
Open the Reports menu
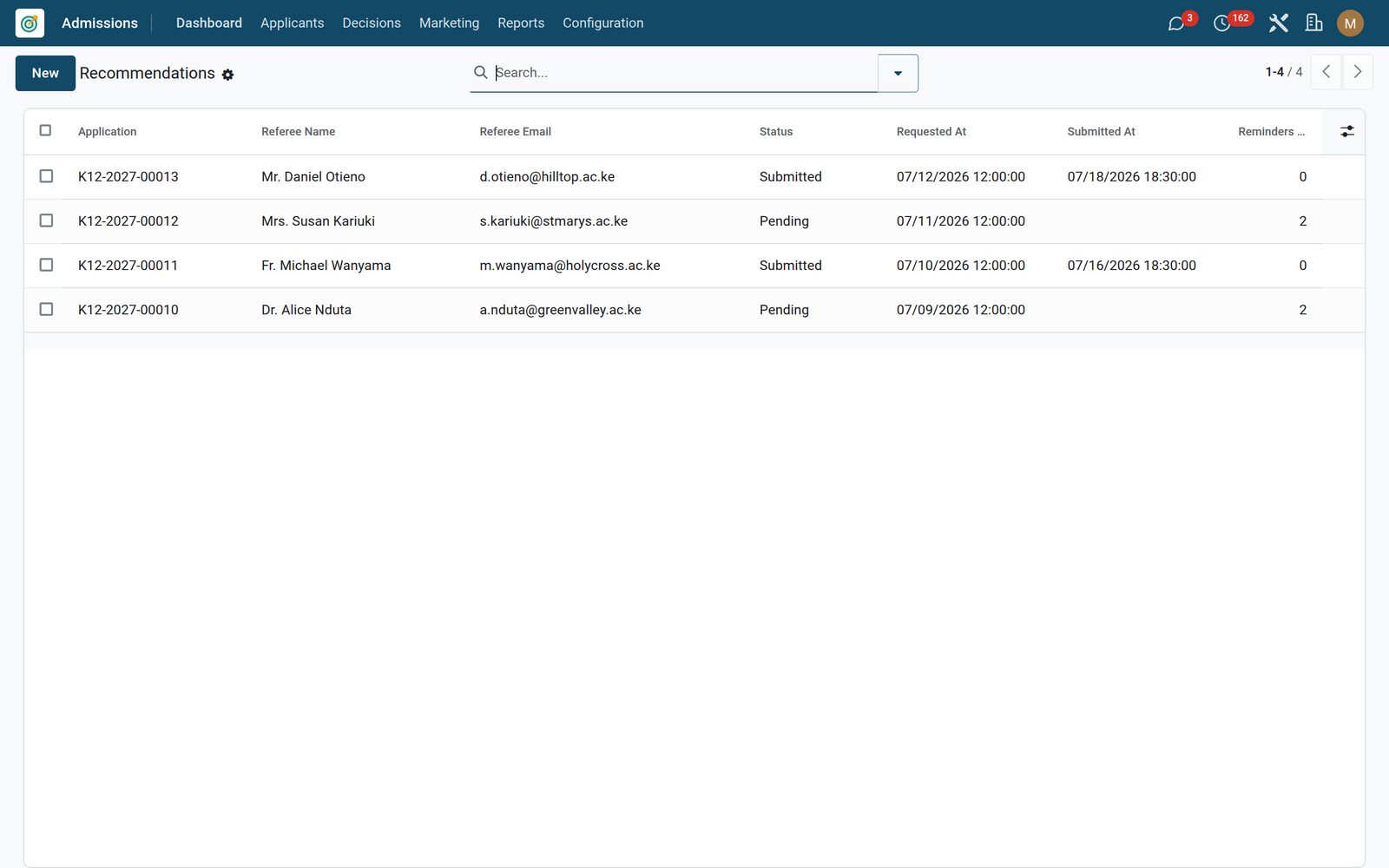521,23
